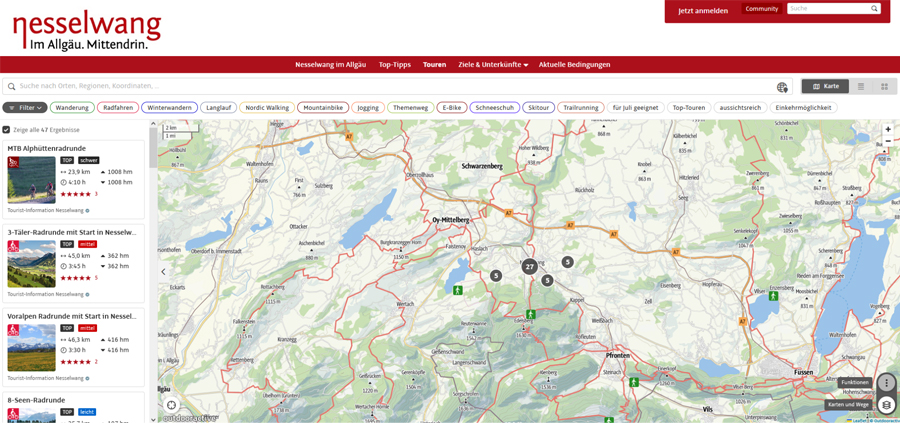Zoom out on the map with minus button

888,141
